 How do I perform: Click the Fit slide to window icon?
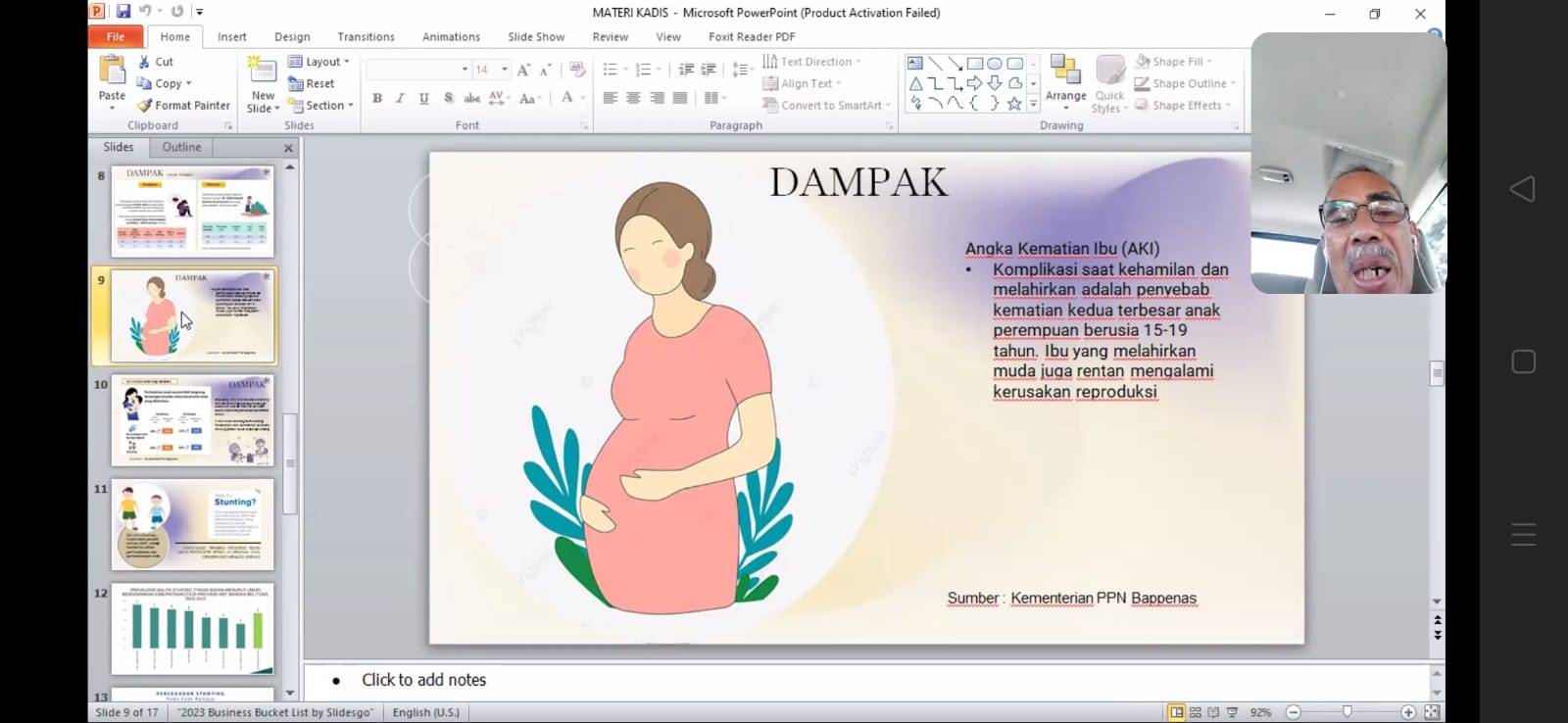(x=1432, y=712)
